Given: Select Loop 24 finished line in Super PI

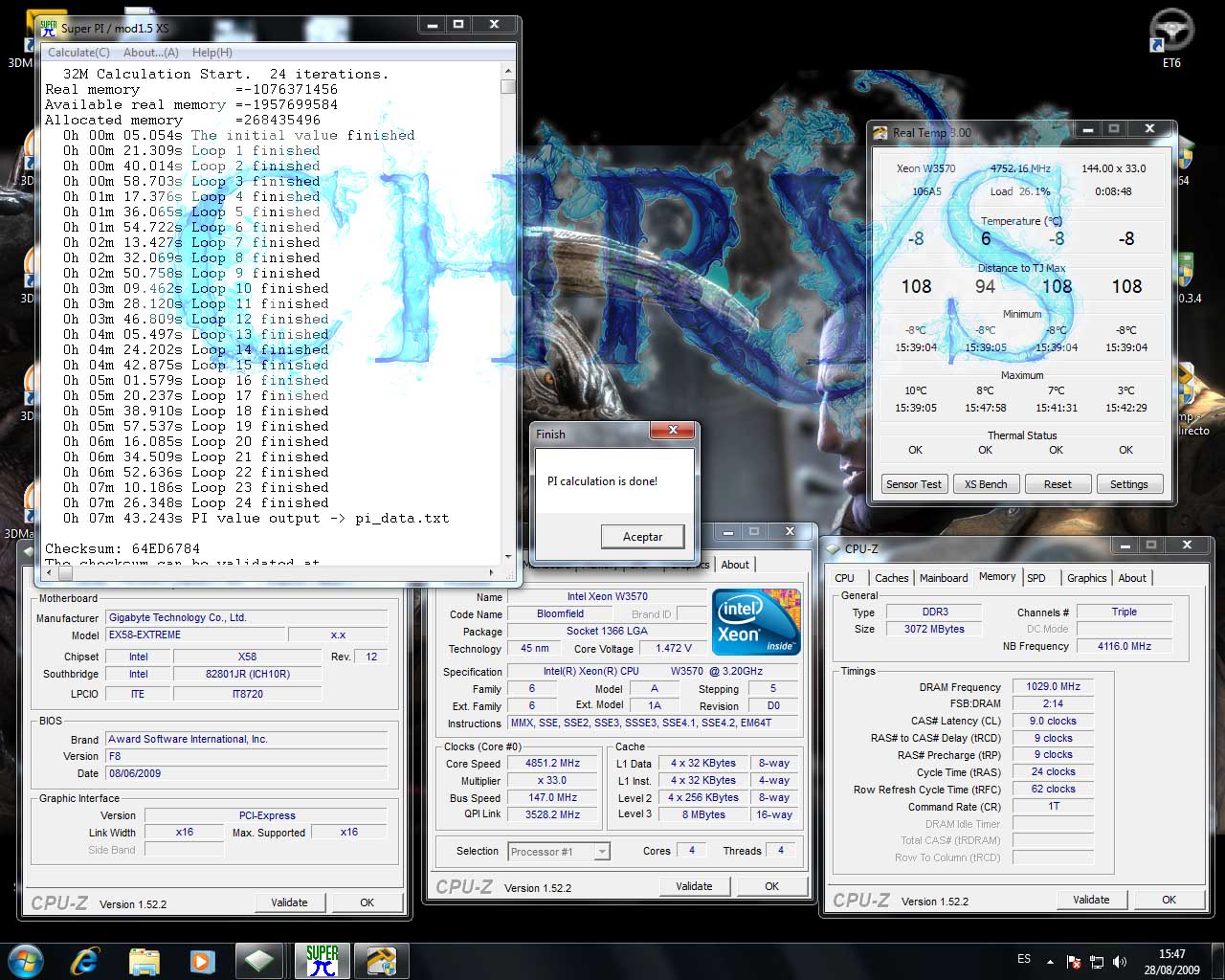Looking at the screenshot, I should pyautogui.click(x=196, y=503).
